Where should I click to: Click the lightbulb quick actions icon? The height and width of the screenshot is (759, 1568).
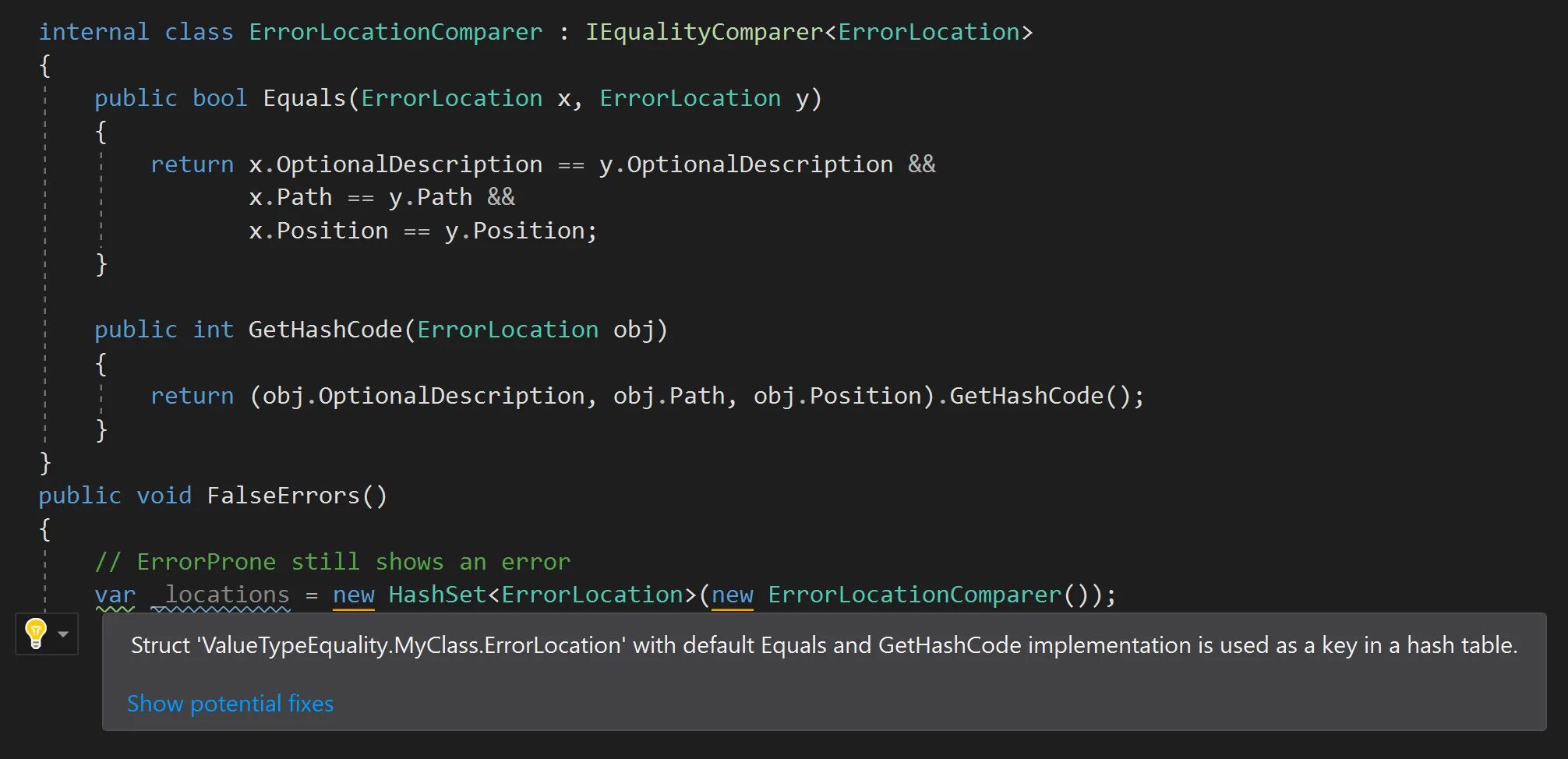point(36,634)
